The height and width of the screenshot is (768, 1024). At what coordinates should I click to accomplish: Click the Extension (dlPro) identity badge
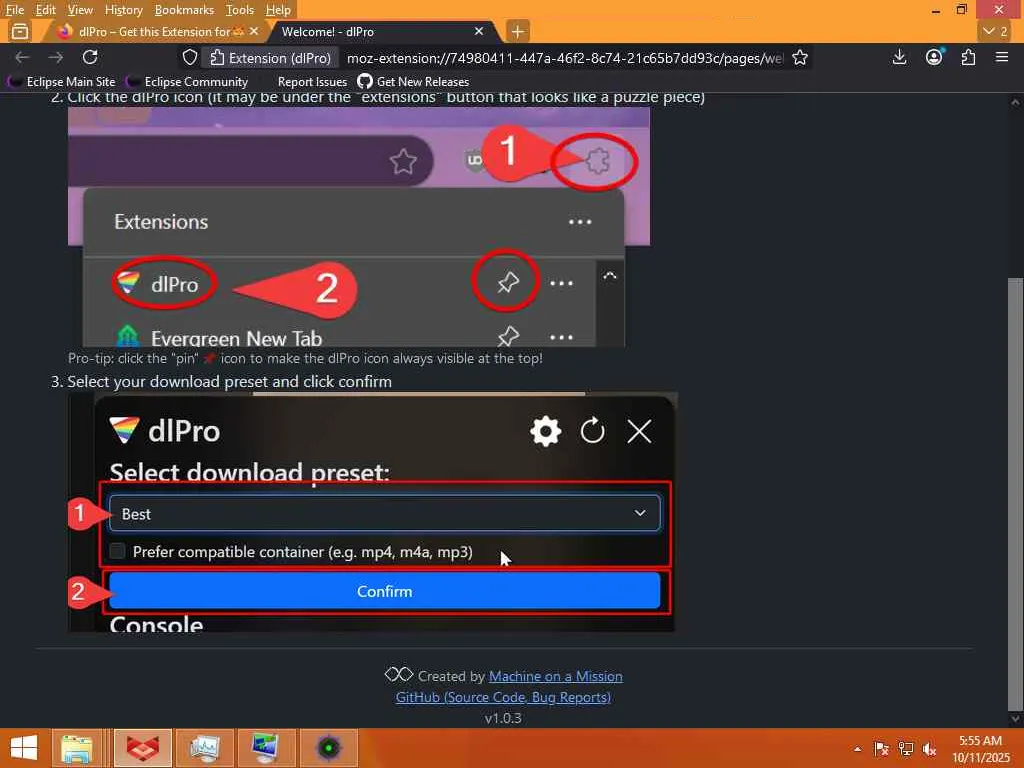270,58
